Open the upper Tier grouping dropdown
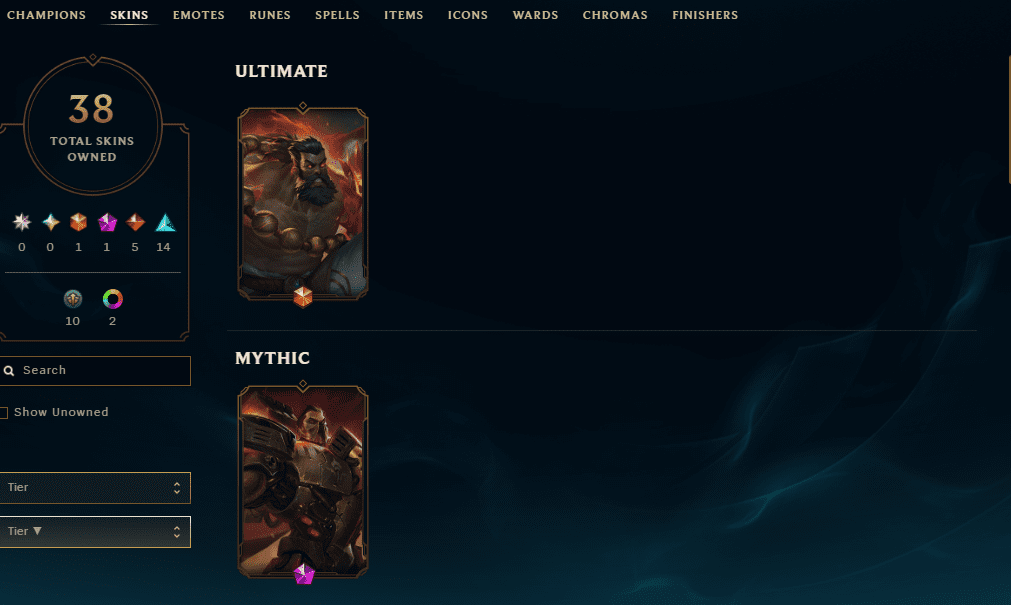The width and height of the screenshot is (1011, 605). tap(95, 488)
